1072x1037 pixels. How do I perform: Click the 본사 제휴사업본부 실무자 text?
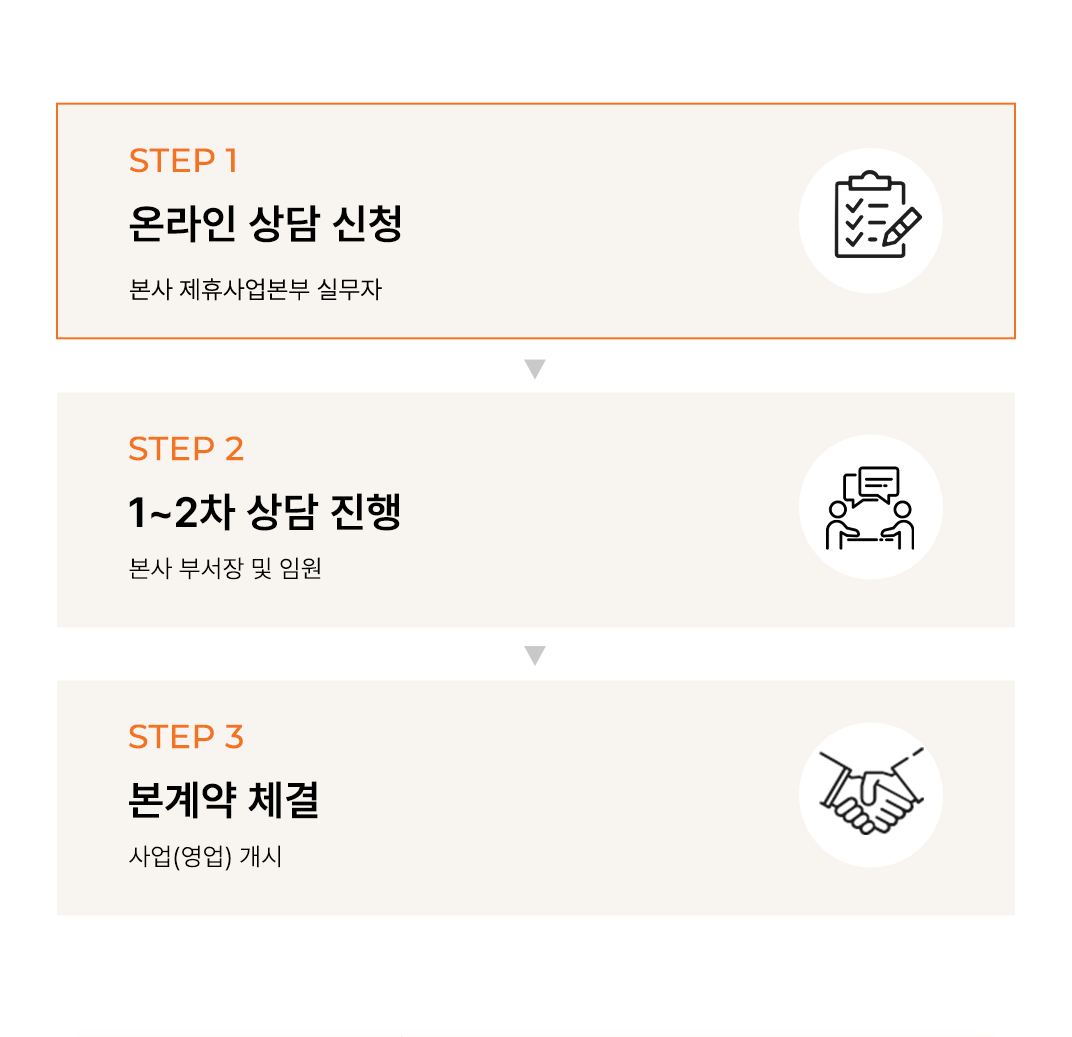255,291
